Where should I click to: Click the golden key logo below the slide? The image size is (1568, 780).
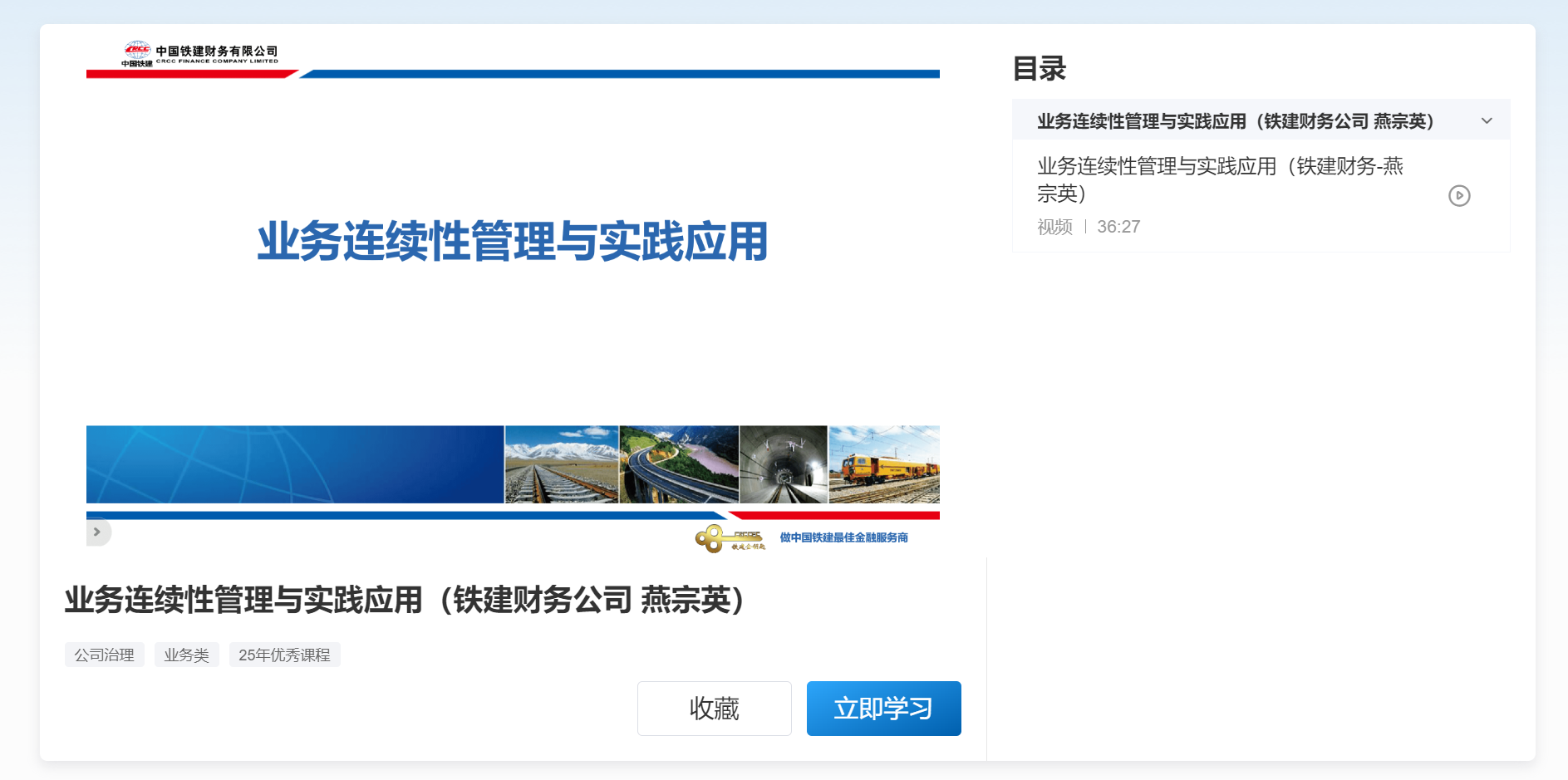(x=730, y=538)
